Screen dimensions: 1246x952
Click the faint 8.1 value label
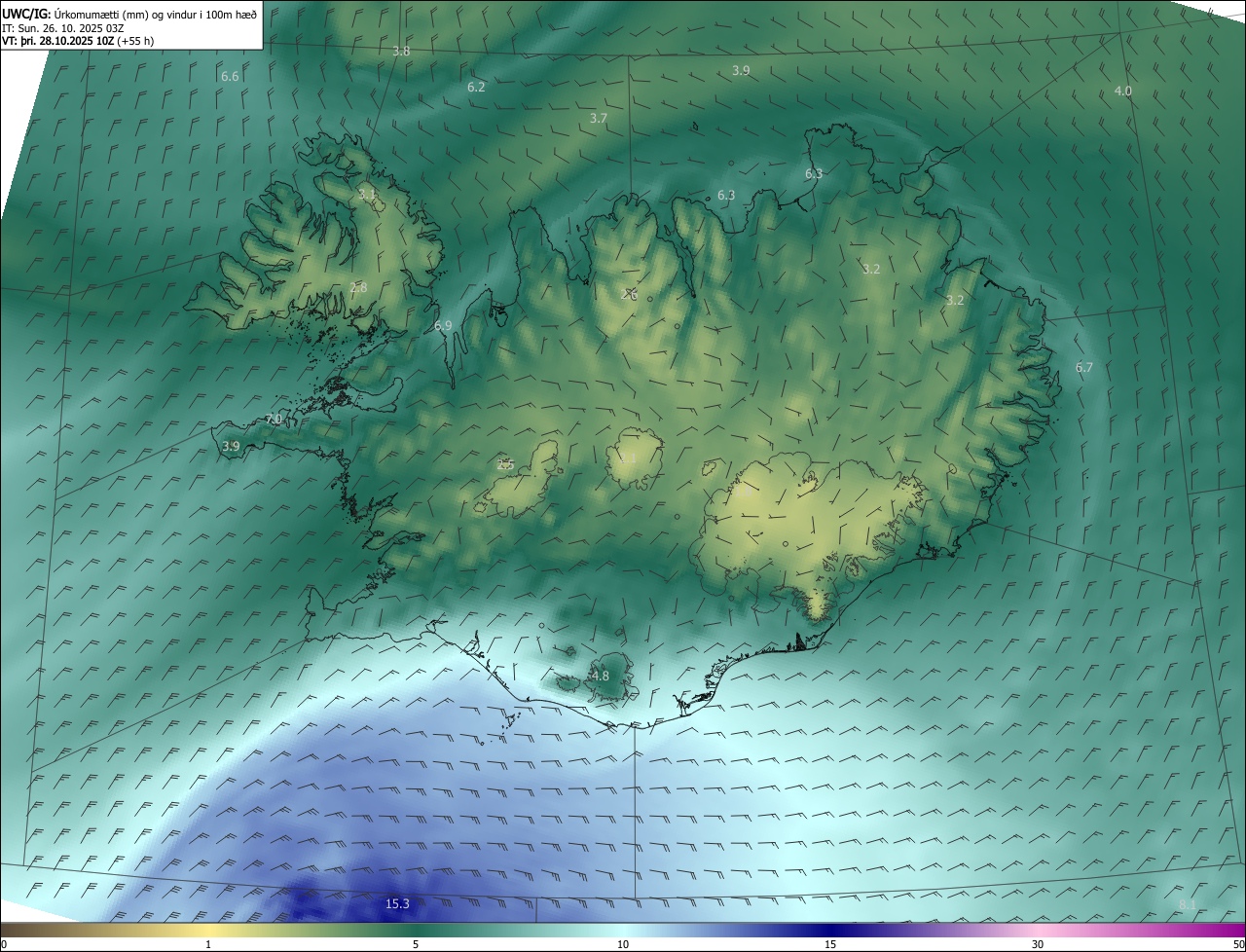coord(1188,905)
